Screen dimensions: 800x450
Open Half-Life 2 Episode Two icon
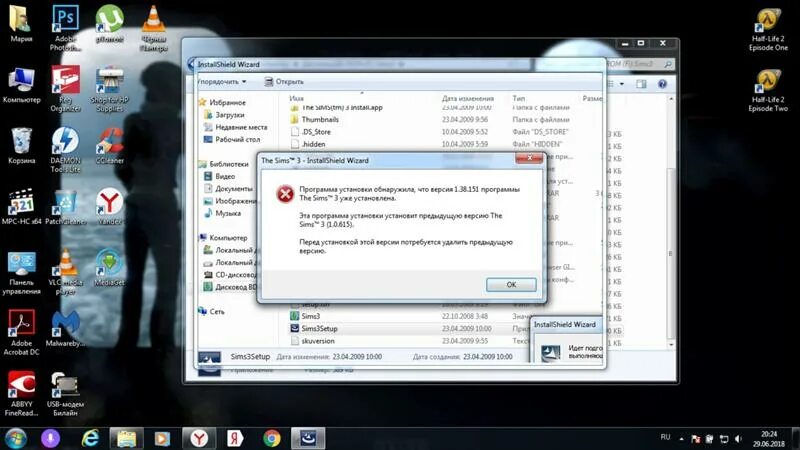(x=768, y=89)
